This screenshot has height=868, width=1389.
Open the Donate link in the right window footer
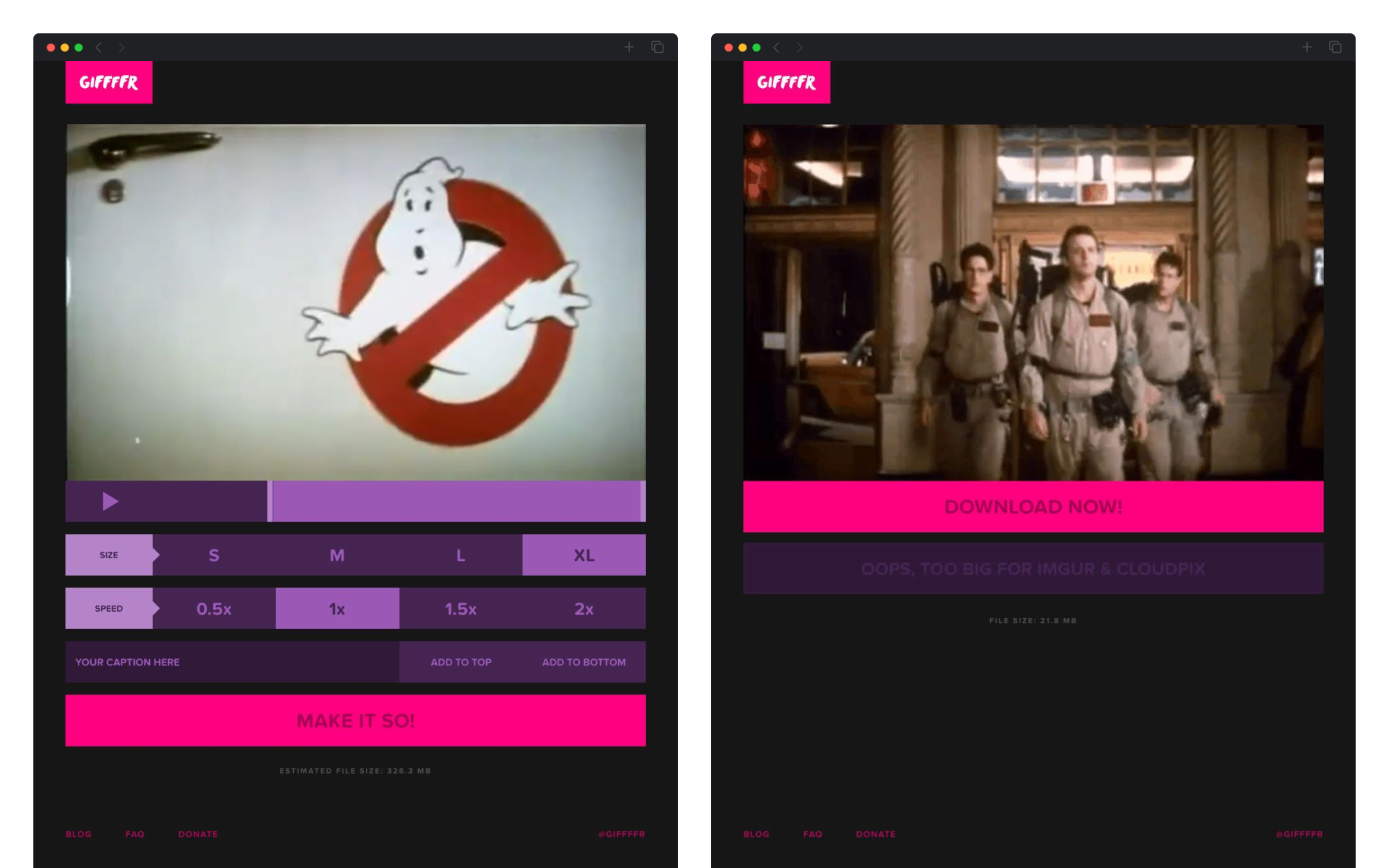point(875,834)
